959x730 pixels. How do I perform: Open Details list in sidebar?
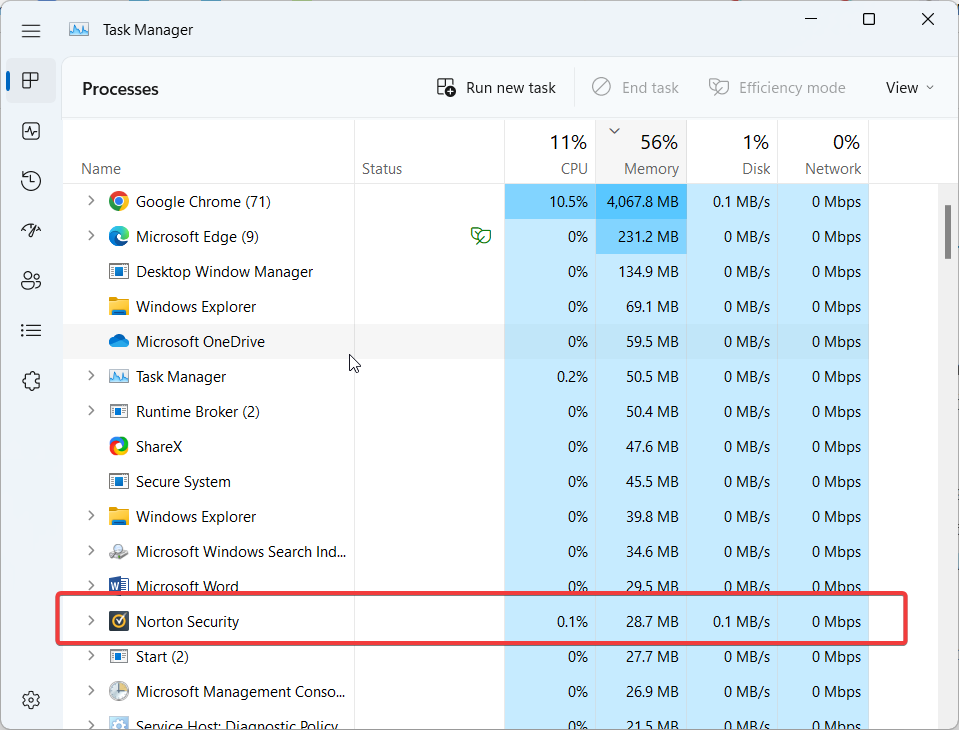31,330
